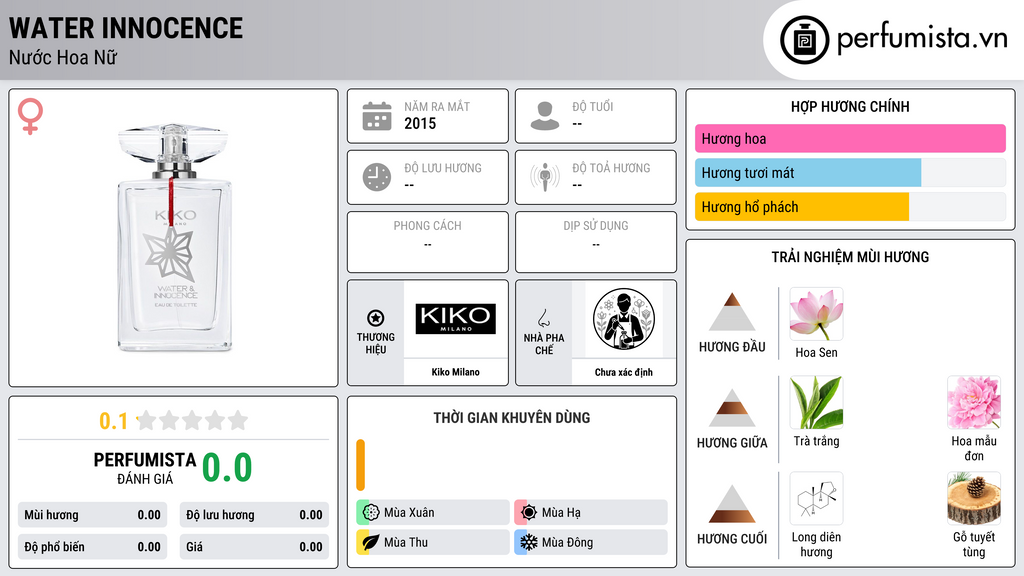Click the clock icon for Độ lưu hương
1024x576 pixels.
377,177
